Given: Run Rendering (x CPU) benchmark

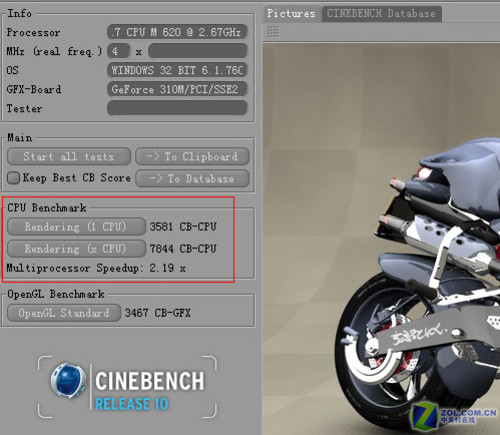Looking at the screenshot, I should 76,249.
